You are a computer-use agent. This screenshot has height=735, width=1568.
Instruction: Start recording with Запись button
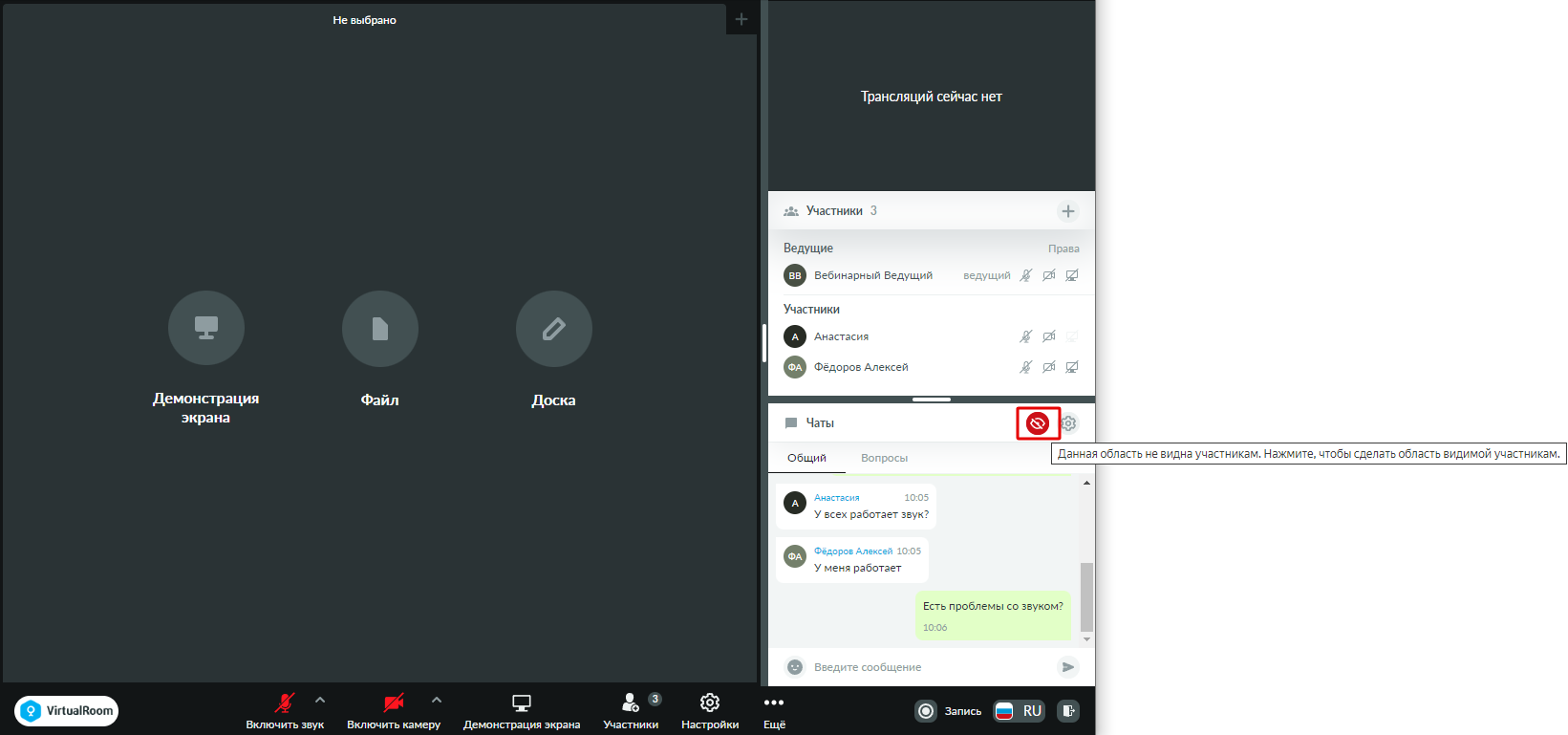(949, 711)
